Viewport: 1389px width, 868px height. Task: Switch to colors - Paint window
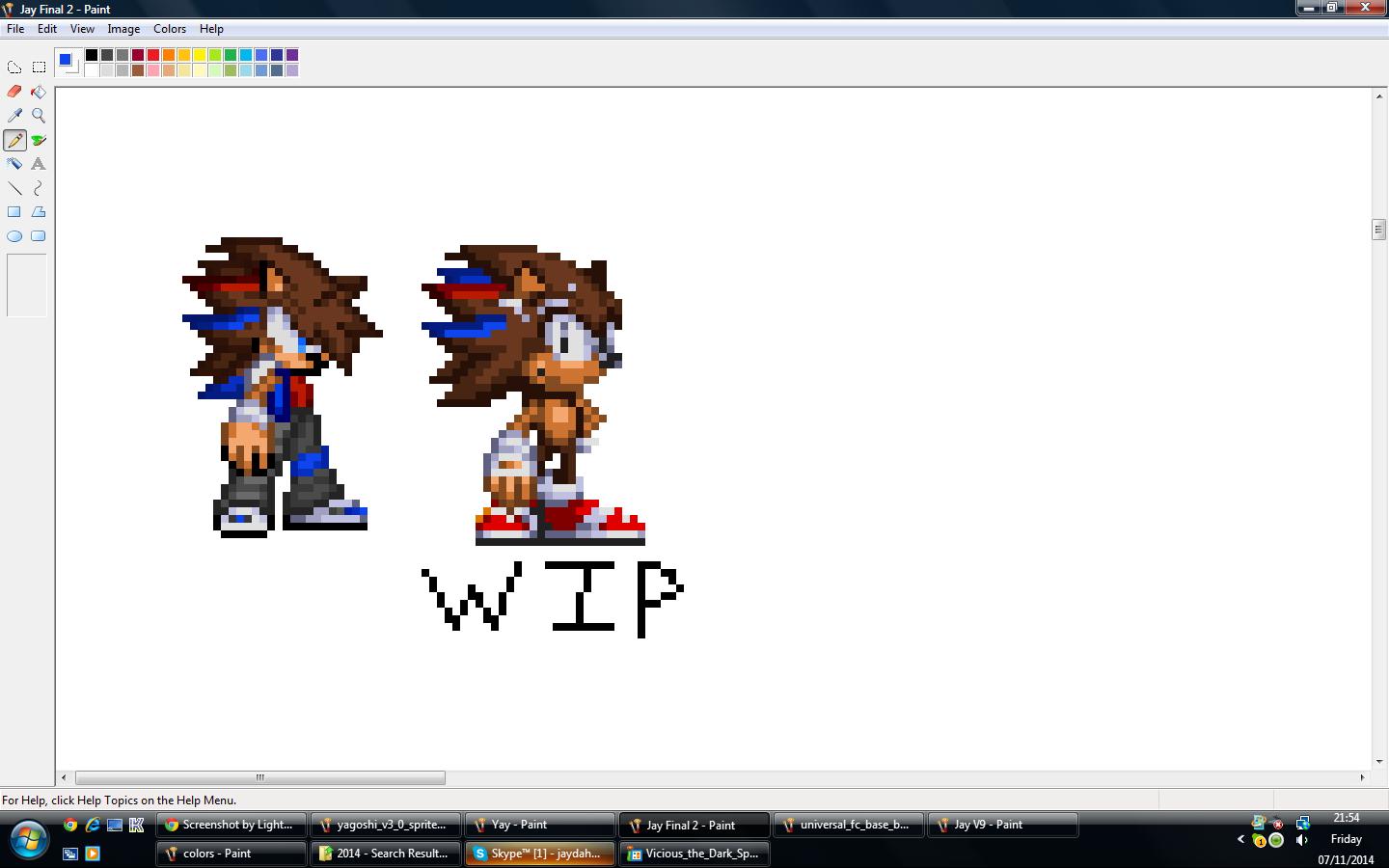(x=231, y=854)
